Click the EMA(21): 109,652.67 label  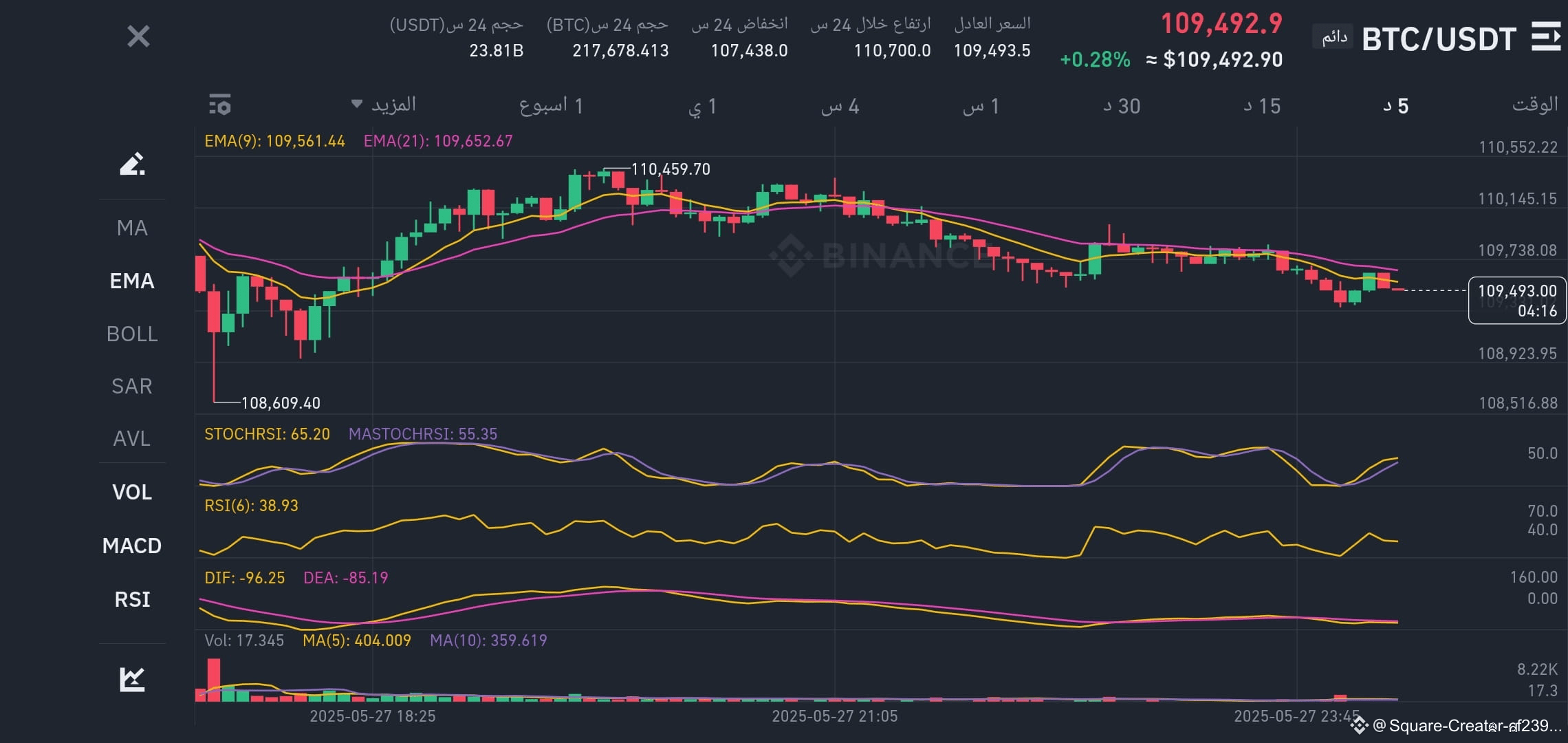[438, 141]
